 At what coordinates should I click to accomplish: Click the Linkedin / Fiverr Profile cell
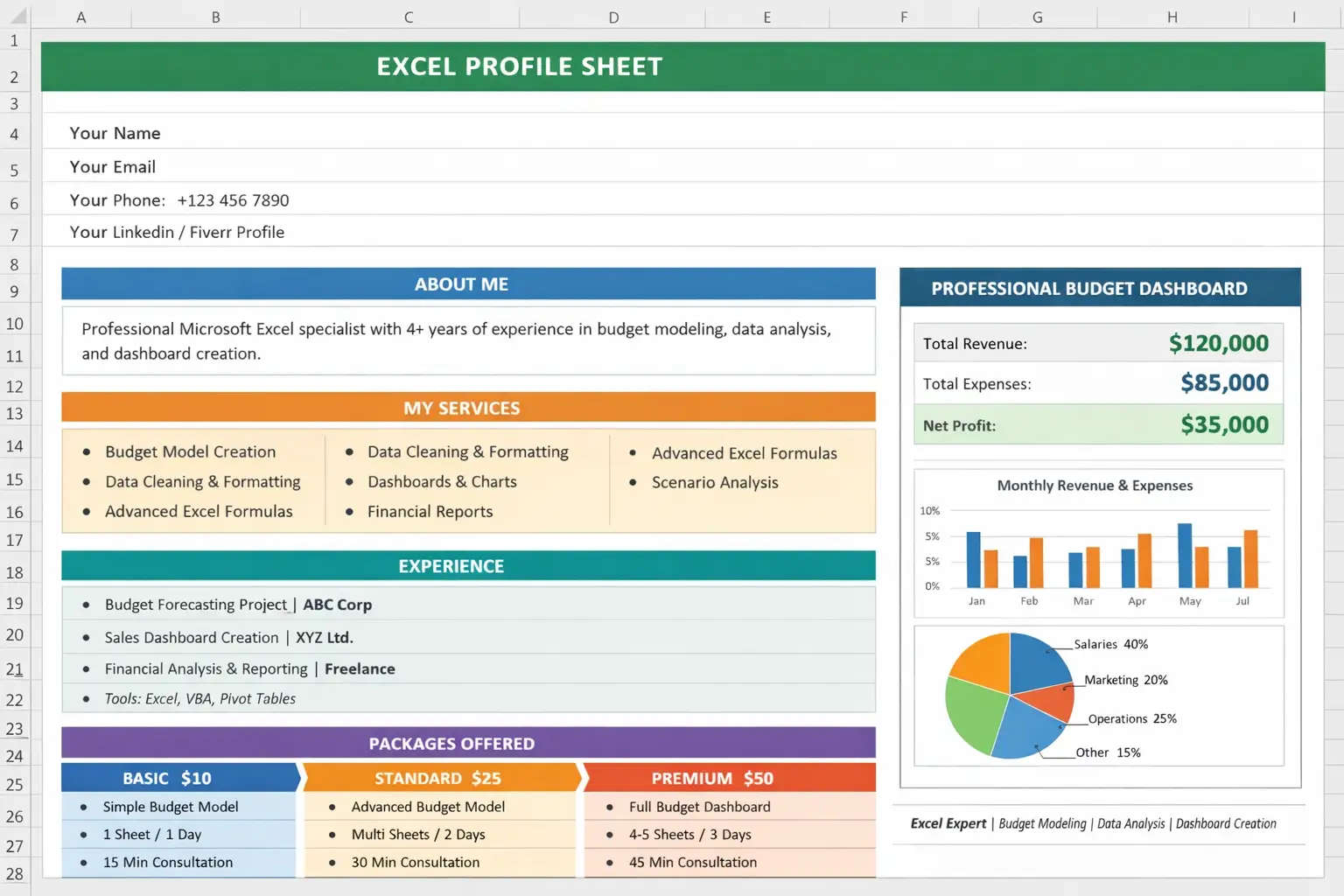[x=178, y=232]
